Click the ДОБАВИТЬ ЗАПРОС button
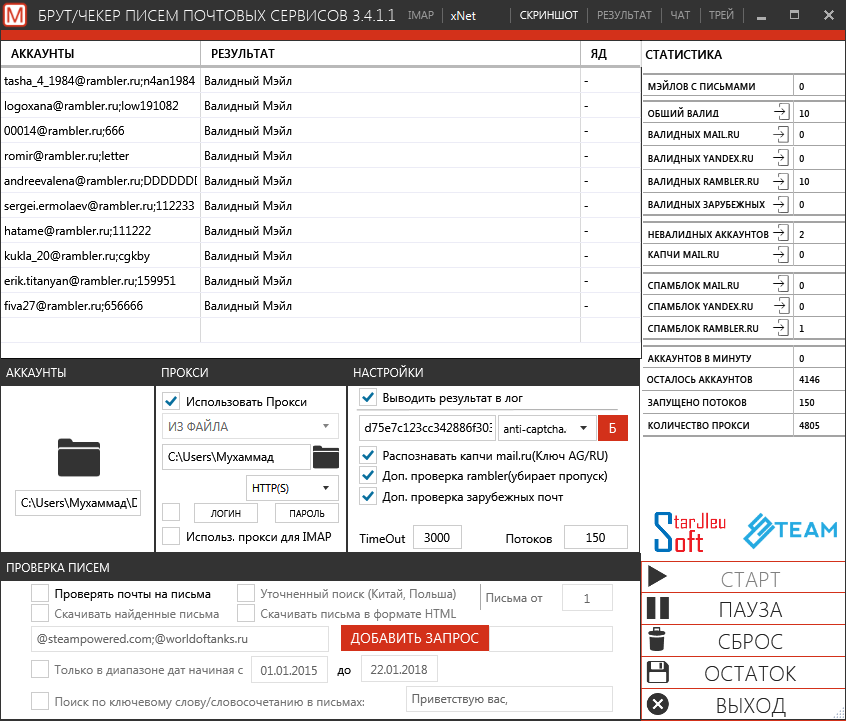 pyautogui.click(x=414, y=638)
